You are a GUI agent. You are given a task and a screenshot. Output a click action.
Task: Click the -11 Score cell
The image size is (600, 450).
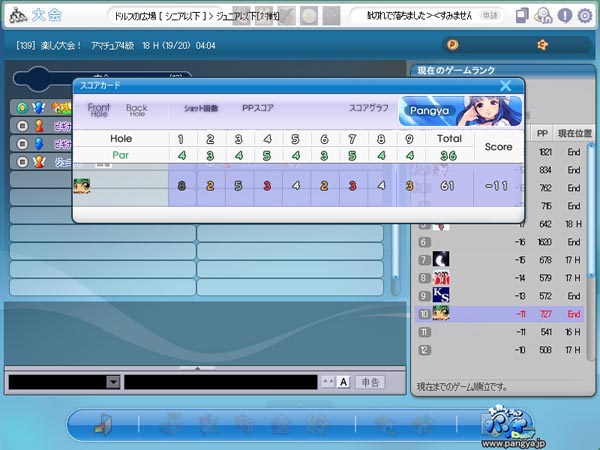coord(496,186)
